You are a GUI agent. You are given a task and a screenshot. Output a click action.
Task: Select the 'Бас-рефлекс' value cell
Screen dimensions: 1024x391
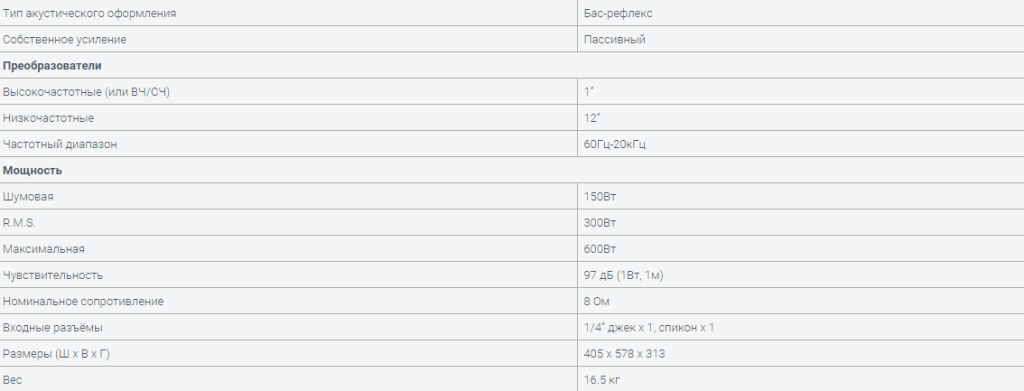click(618, 13)
